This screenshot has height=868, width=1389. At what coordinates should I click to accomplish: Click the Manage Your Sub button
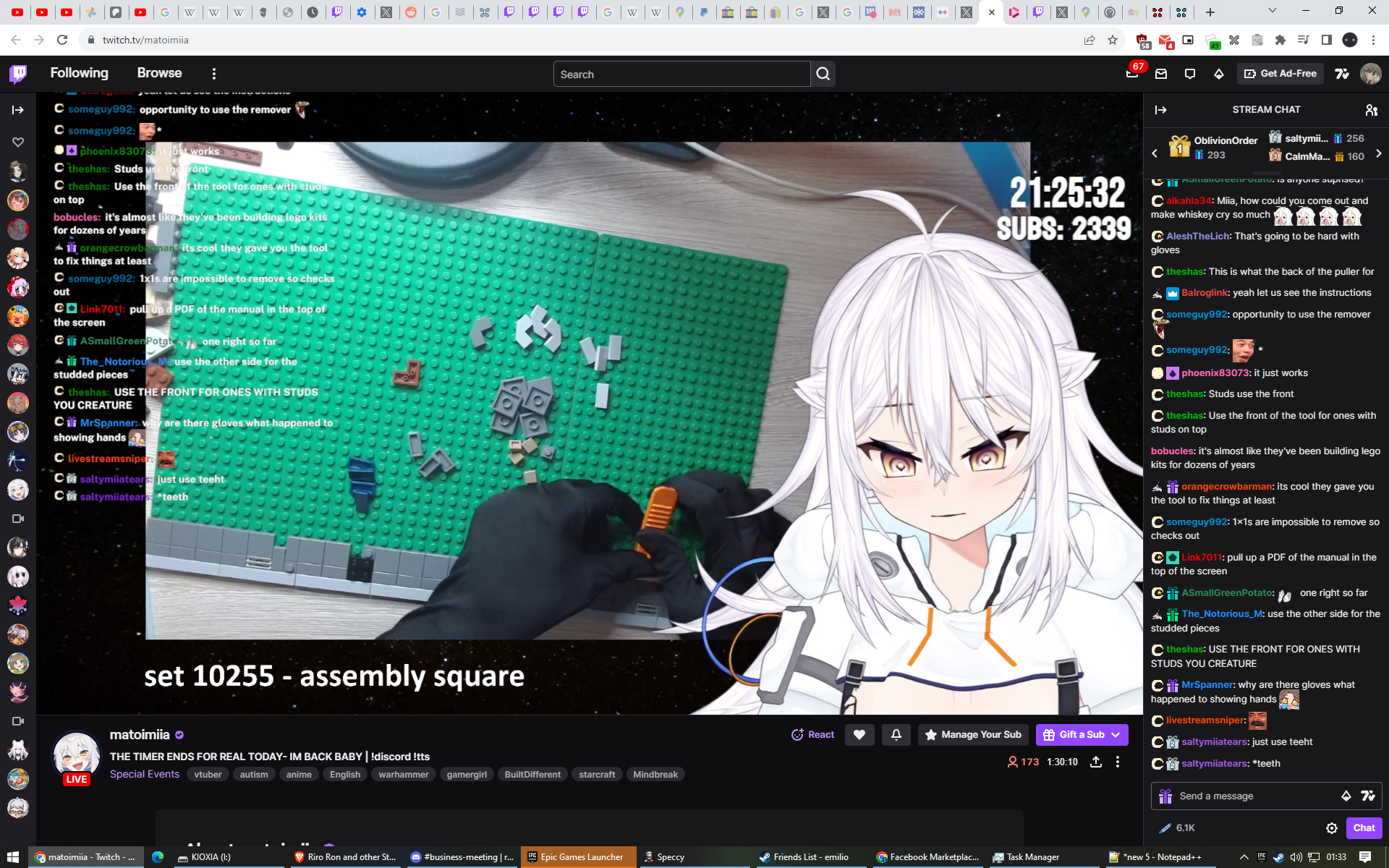tap(973, 735)
